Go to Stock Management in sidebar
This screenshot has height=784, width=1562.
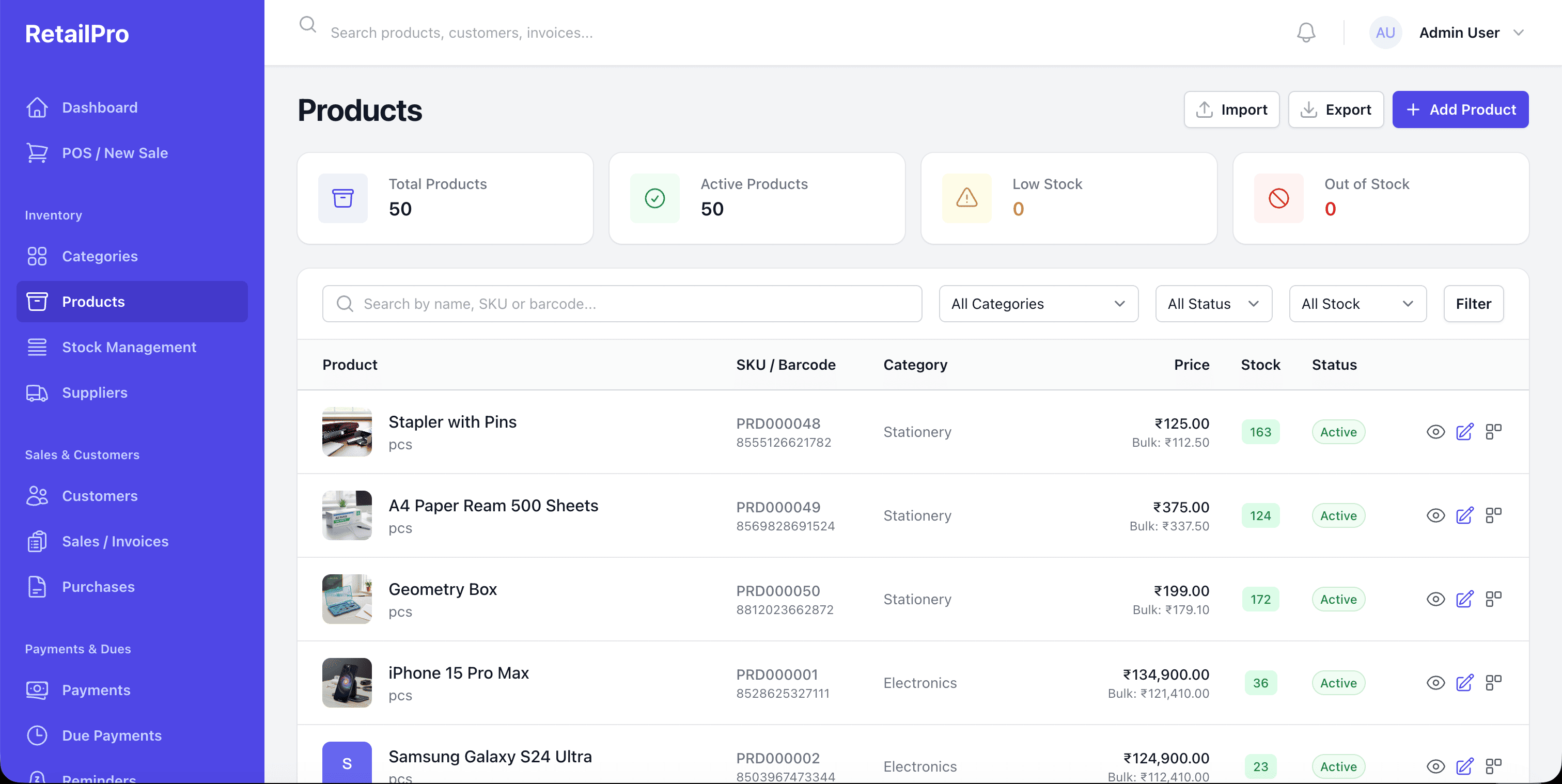(129, 348)
